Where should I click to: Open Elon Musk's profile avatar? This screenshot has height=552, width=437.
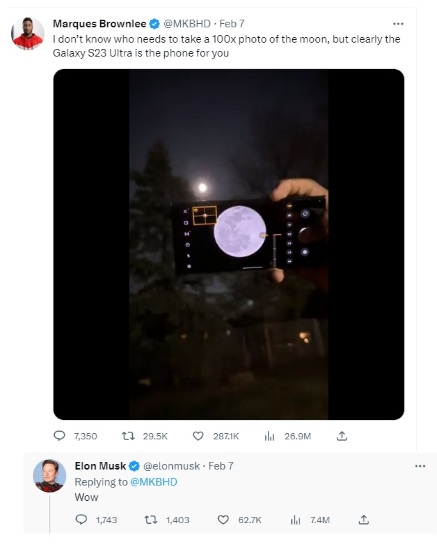[49, 476]
